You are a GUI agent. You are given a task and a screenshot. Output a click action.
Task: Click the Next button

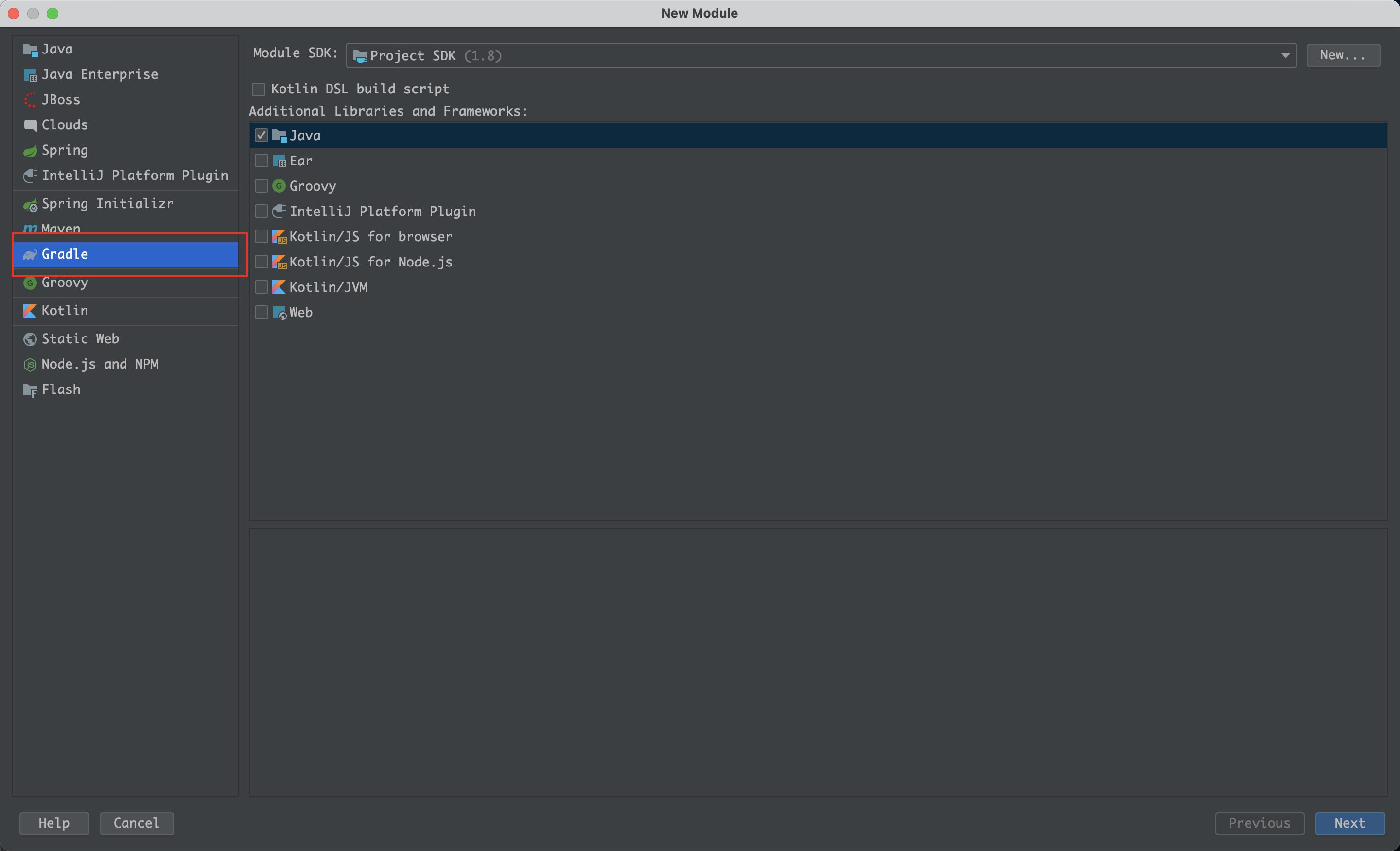pyautogui.click(x=1349, y=823)
